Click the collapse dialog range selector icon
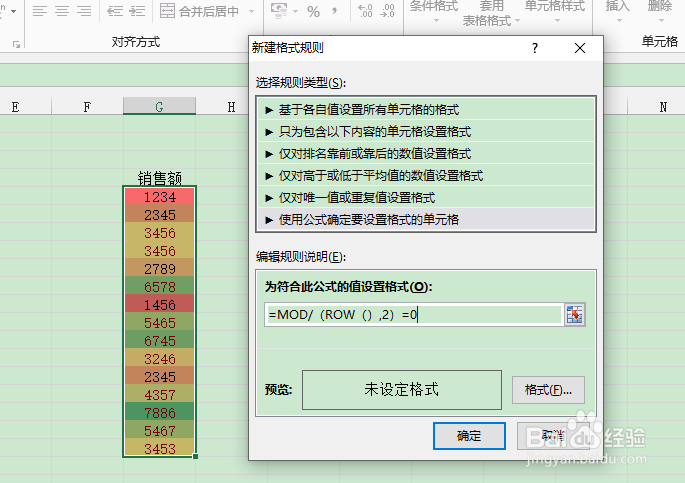Viewport: 685px width, 483px height. 574,314
